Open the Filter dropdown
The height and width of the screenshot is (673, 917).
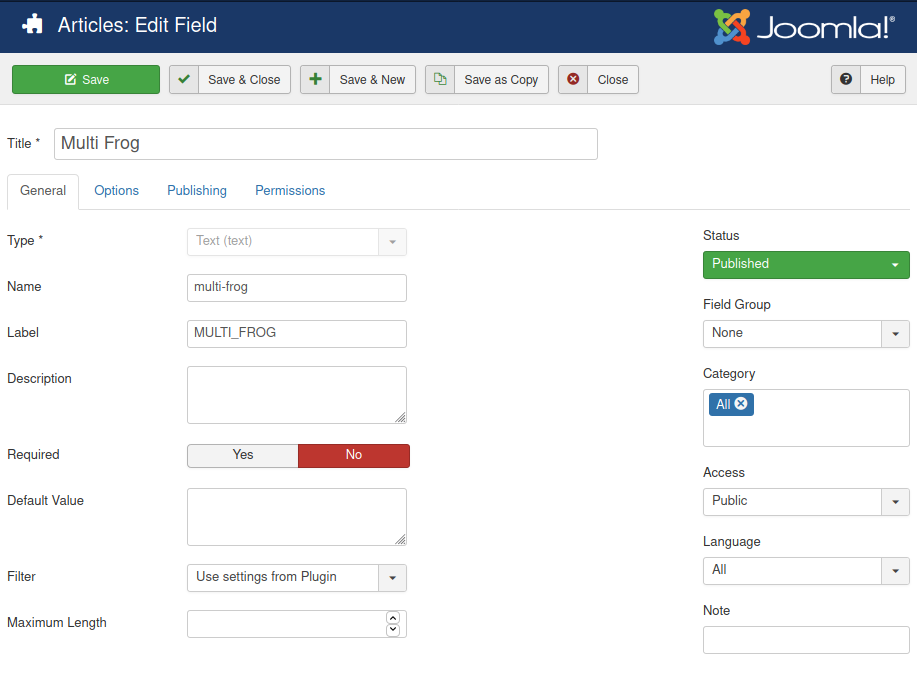(297, 577)
